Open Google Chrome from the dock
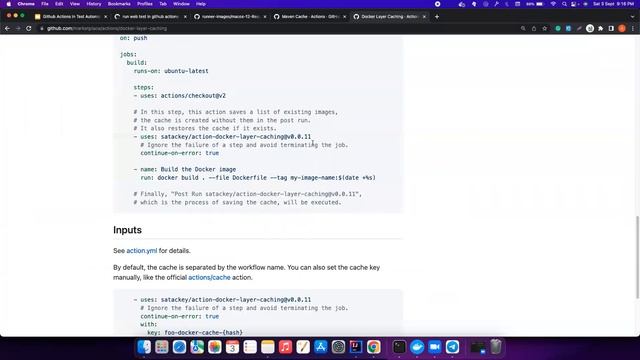Image resolution: width=640 pixels, height=360 pixels. (373, 347)
